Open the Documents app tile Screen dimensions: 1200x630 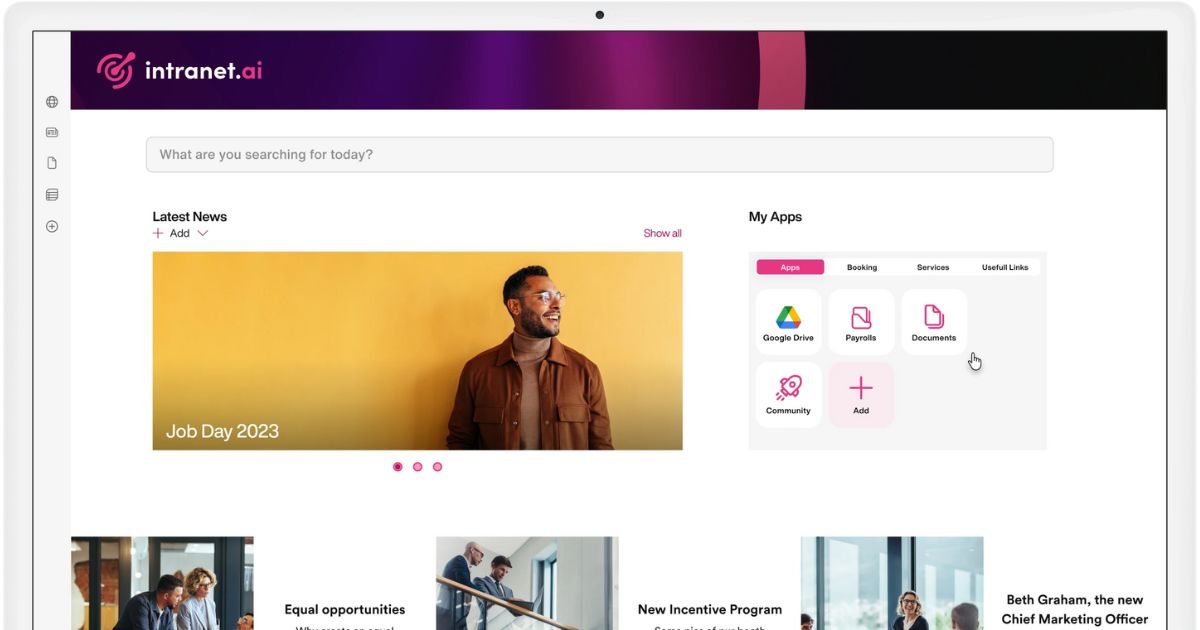tap(934, 323)
